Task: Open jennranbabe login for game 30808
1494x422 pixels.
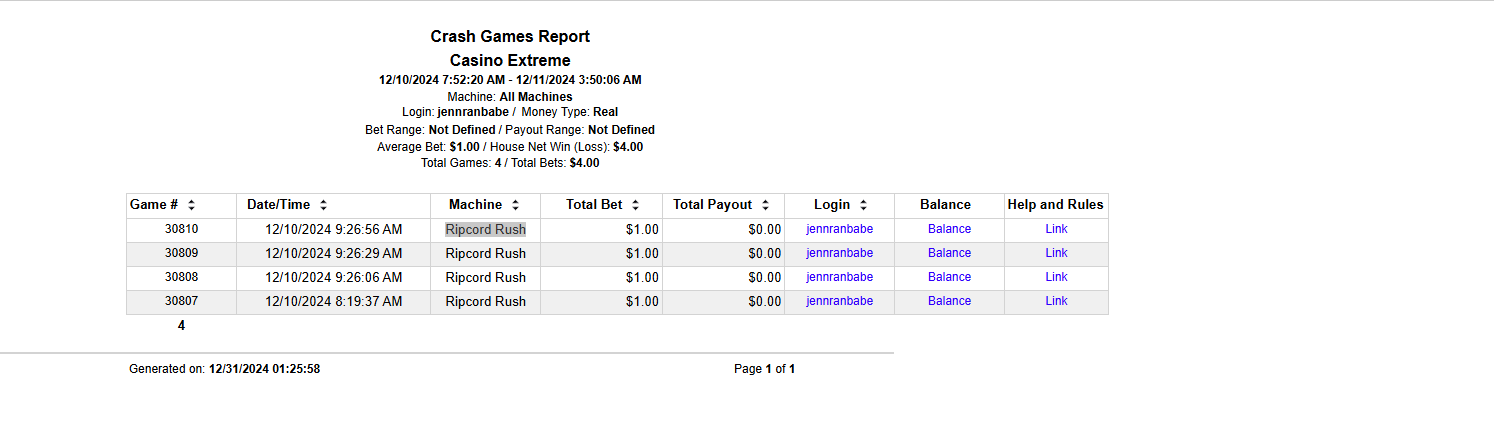Action: (839, 277)
